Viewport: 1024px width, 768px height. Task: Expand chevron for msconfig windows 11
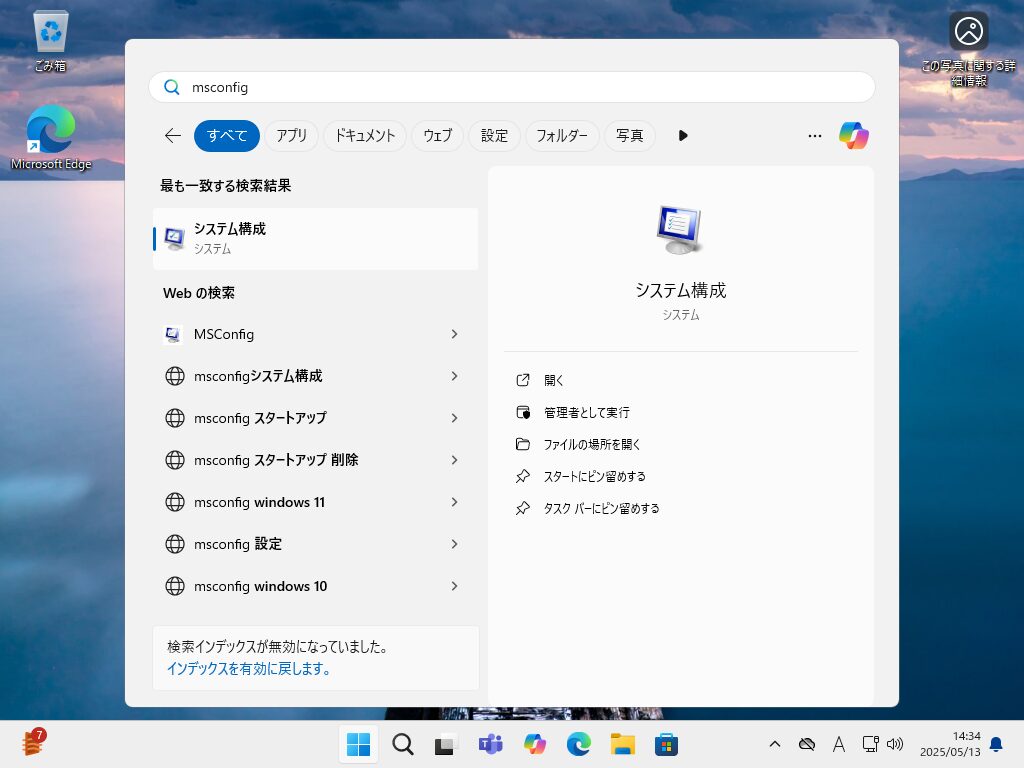point(455,502)
